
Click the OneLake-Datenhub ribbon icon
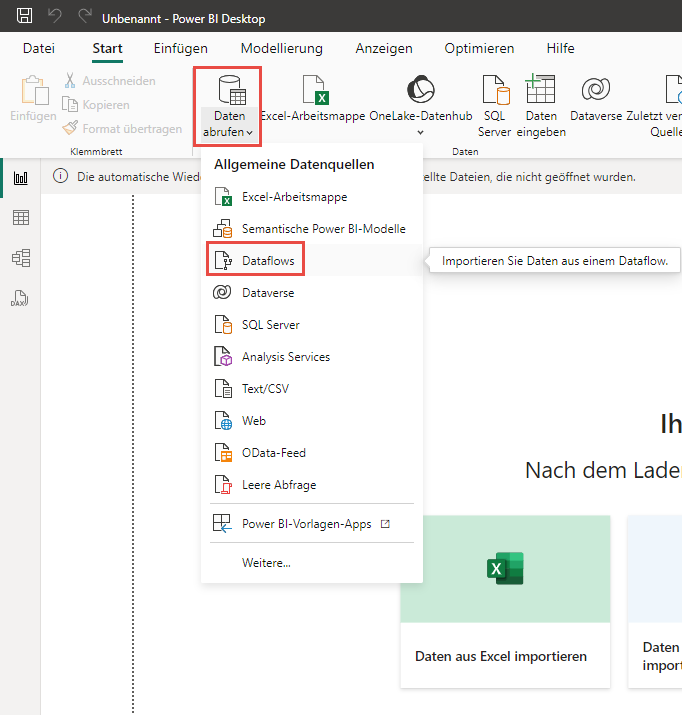[421, 90]
